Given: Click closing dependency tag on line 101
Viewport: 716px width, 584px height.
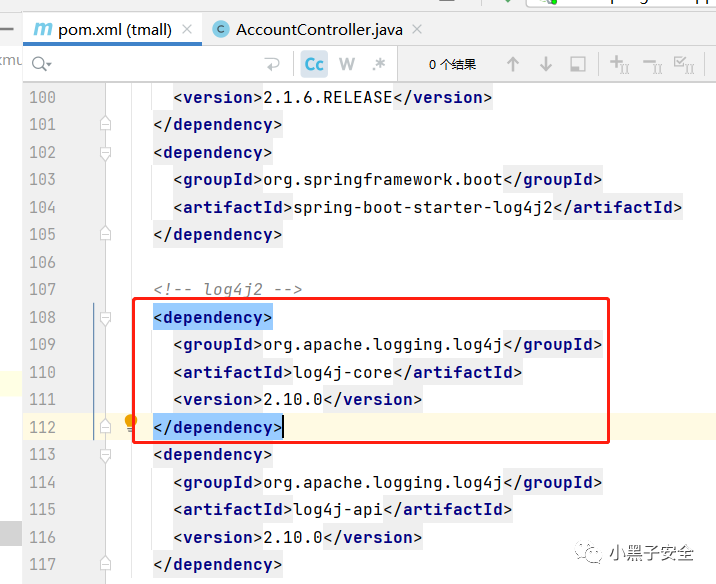Looking at the screenshot, I should click(x=218, y=125).
